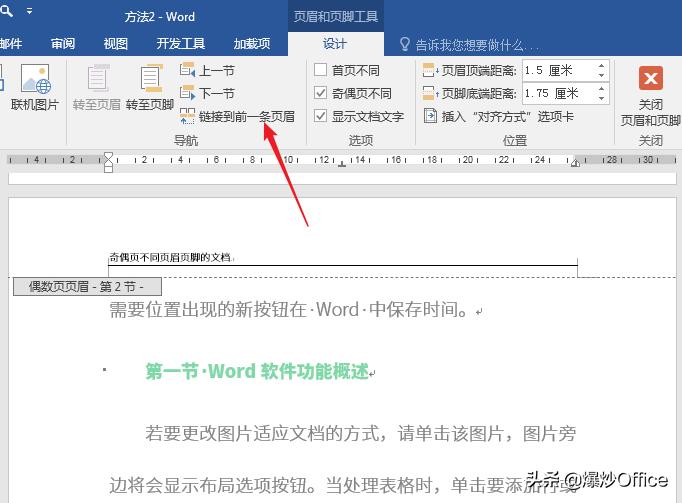Screen dimensions: 682x503
Task: Click the 页眉顶端距离 value field
Action: [558, 70]
